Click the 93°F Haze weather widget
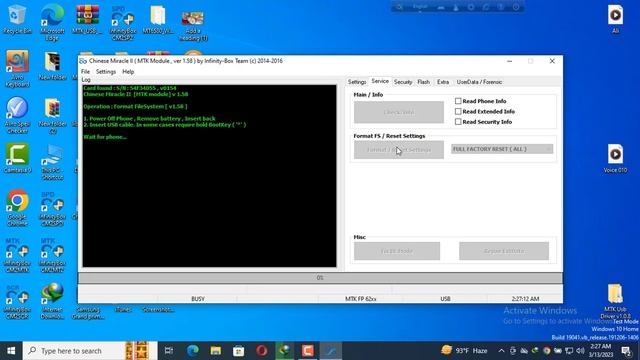640x360 pixels. coord(464,351)
